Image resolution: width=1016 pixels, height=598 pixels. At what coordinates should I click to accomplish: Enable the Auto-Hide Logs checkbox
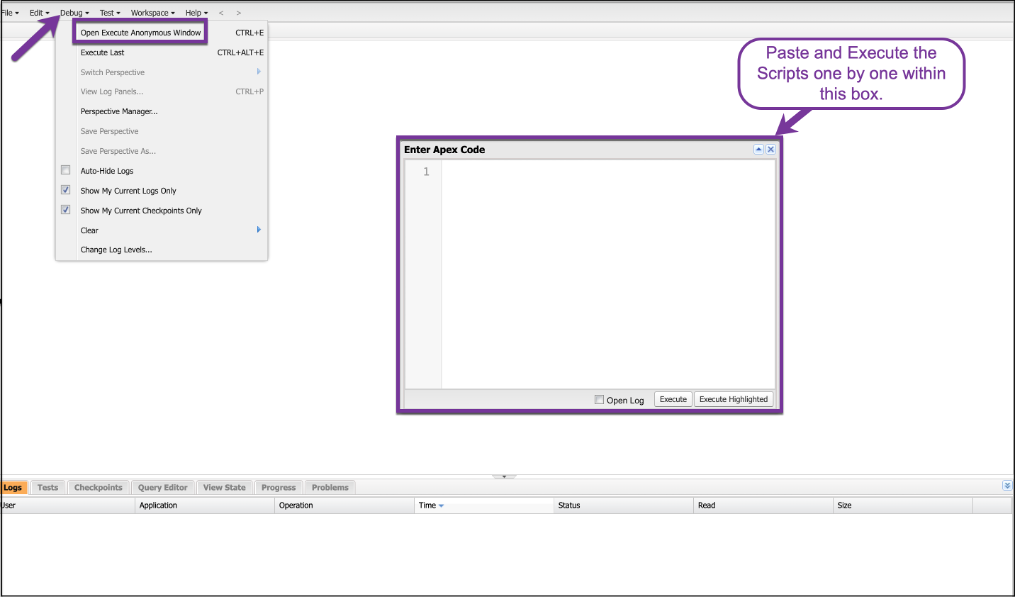click(x=66, y=171)
